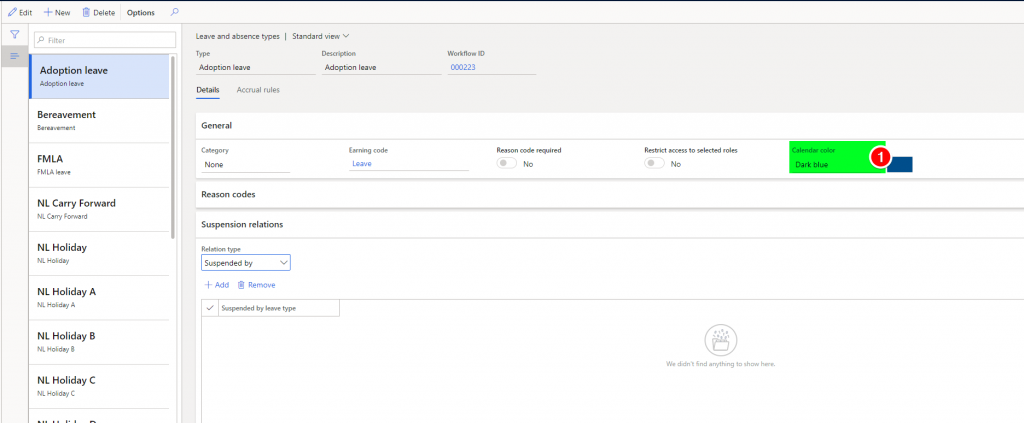Viewport: 1024px width, 423px height.
Task: Expand the Reason codes section
Action: [609, 195]
